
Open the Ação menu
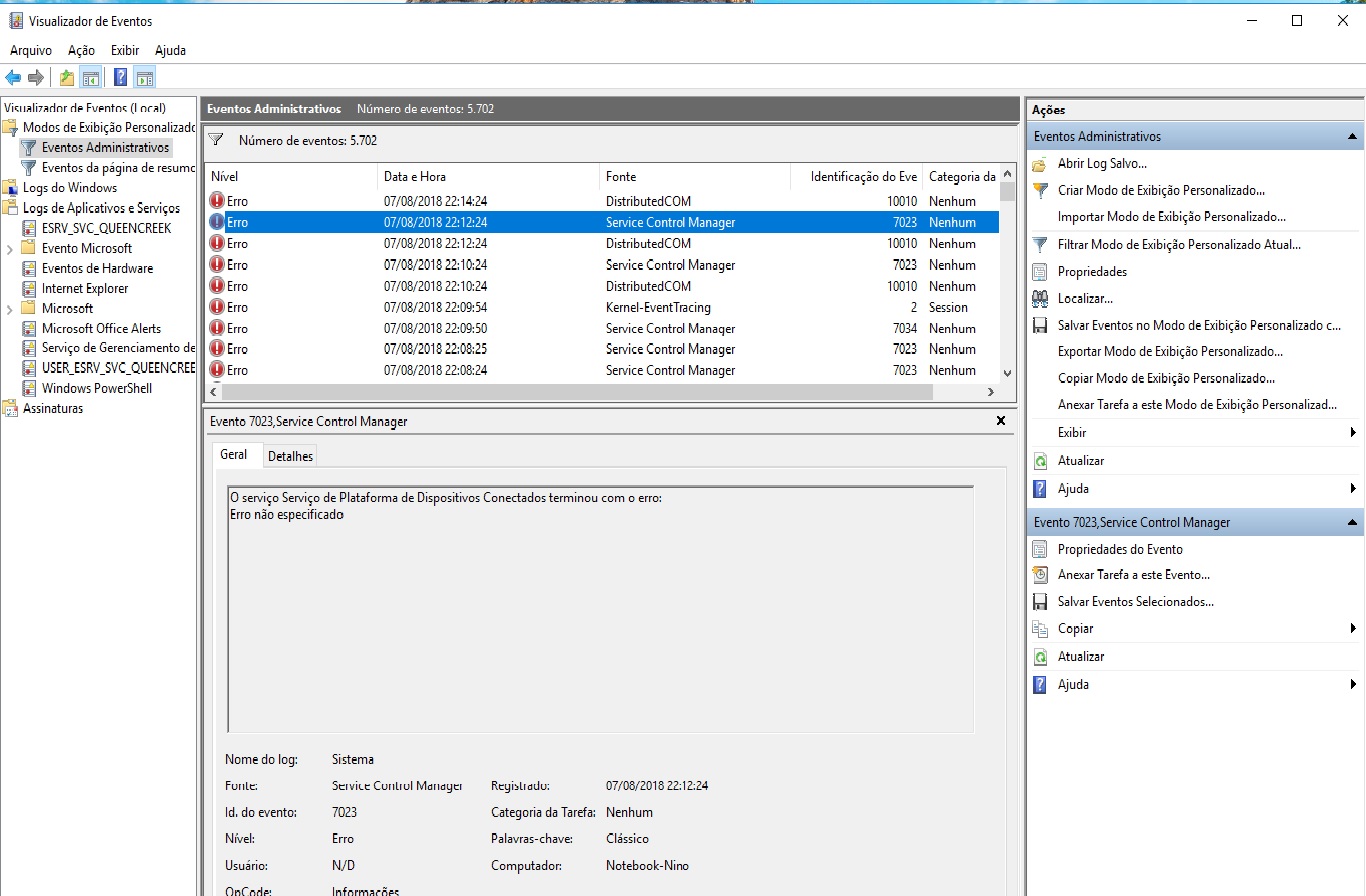[82, 50]
